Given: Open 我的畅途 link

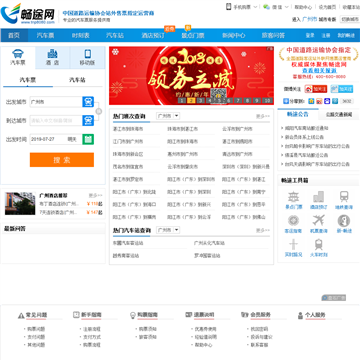Looking at the screenshot, I should click(x=346, y=35).
